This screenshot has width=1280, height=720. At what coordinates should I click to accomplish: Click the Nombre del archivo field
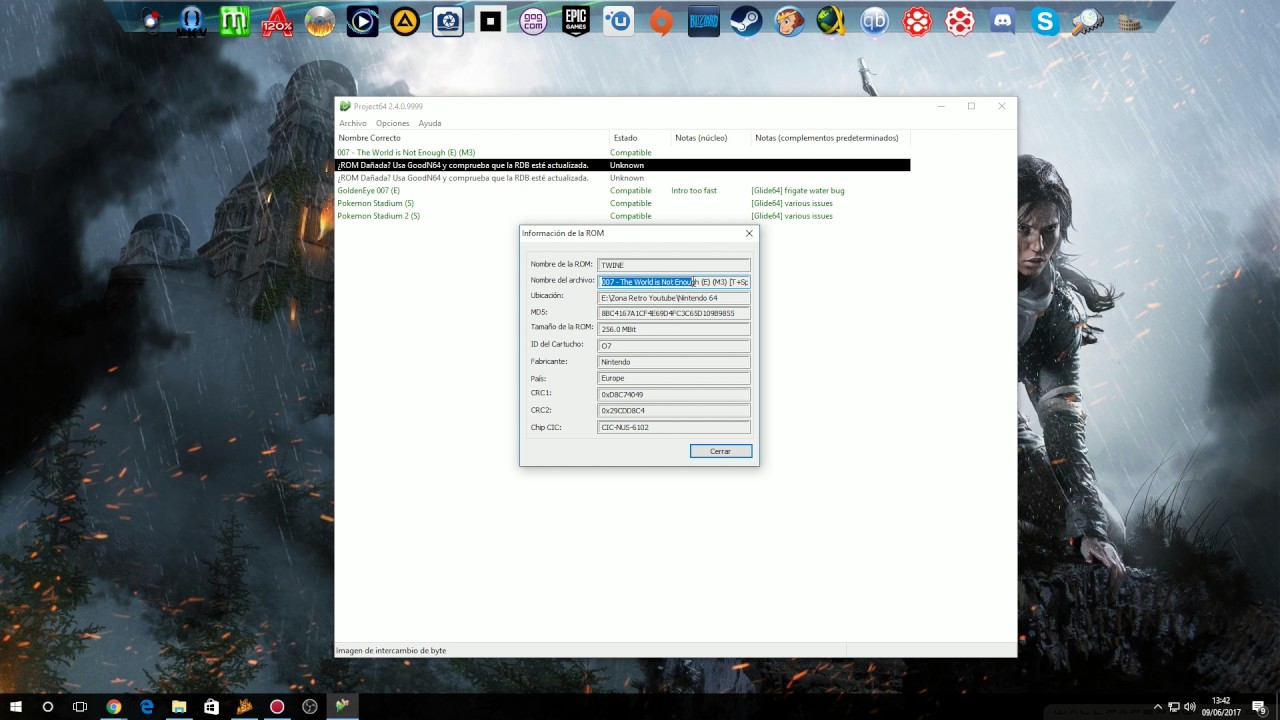(x=674, y=282)
